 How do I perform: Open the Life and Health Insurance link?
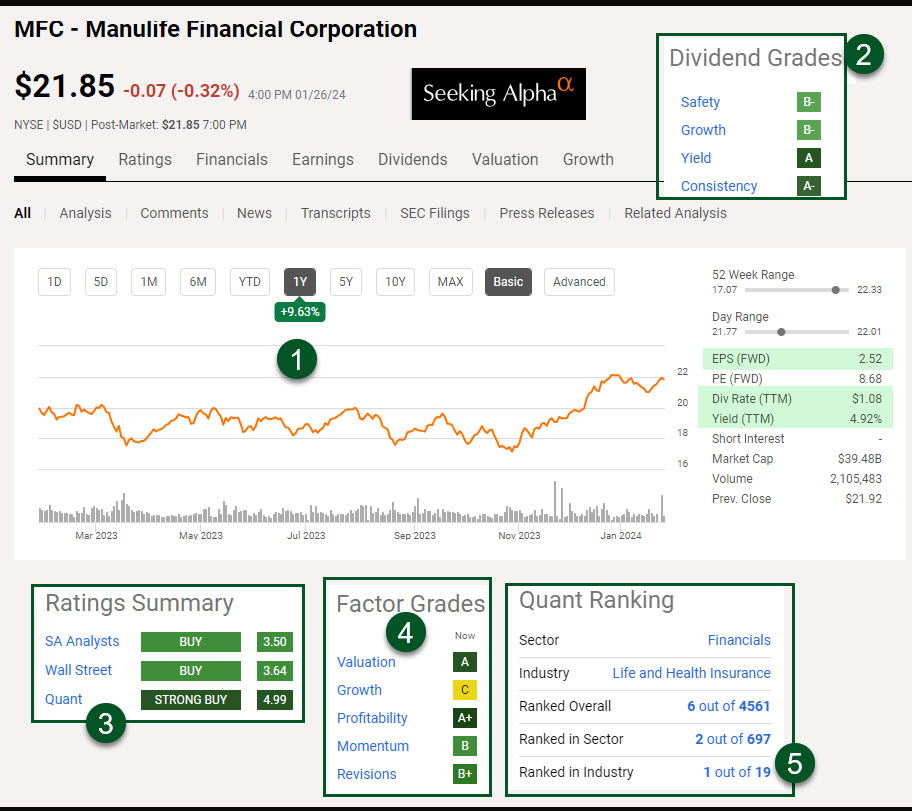click(691, 673)
